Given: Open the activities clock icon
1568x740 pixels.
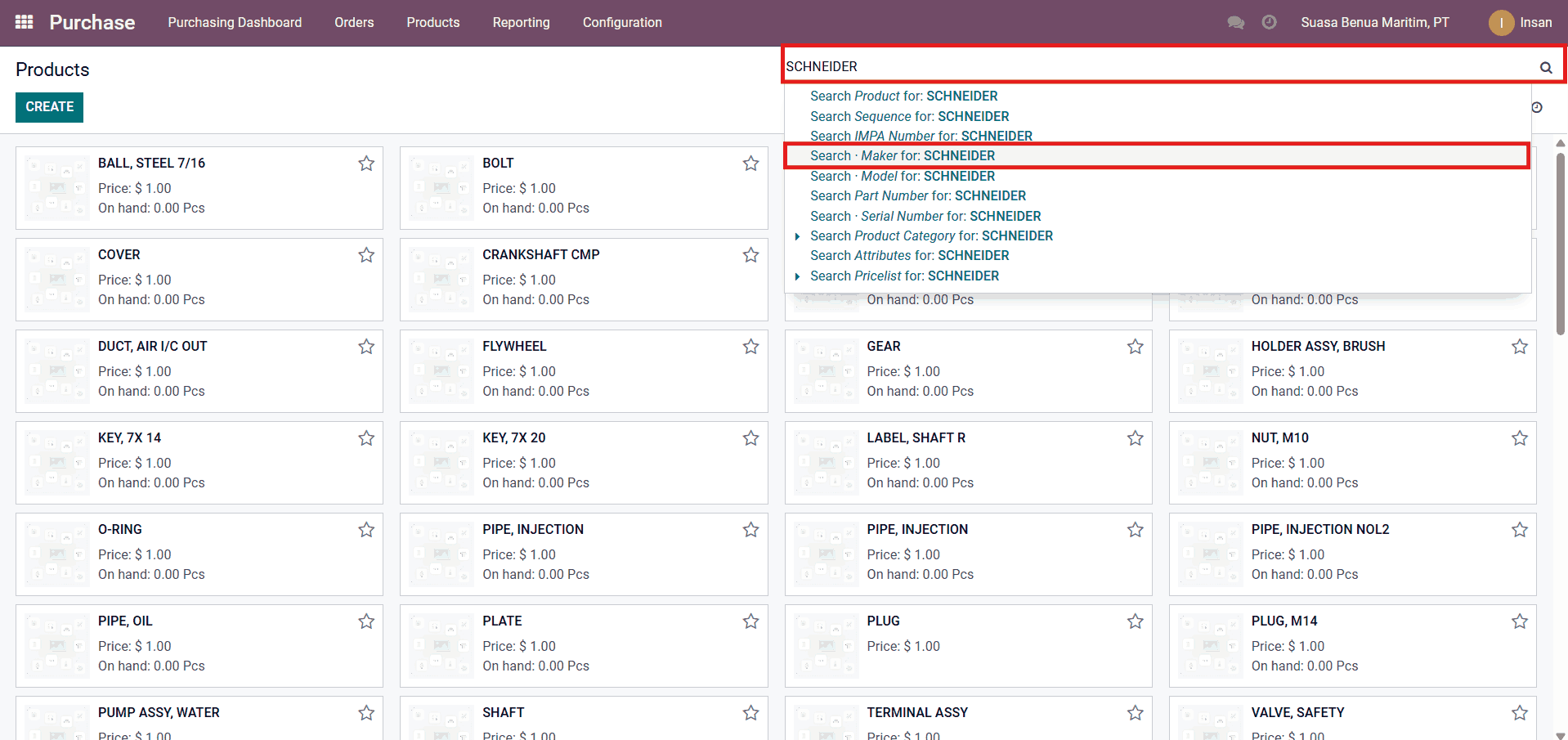Looking at the screenshot, I should coord(1269,22).
